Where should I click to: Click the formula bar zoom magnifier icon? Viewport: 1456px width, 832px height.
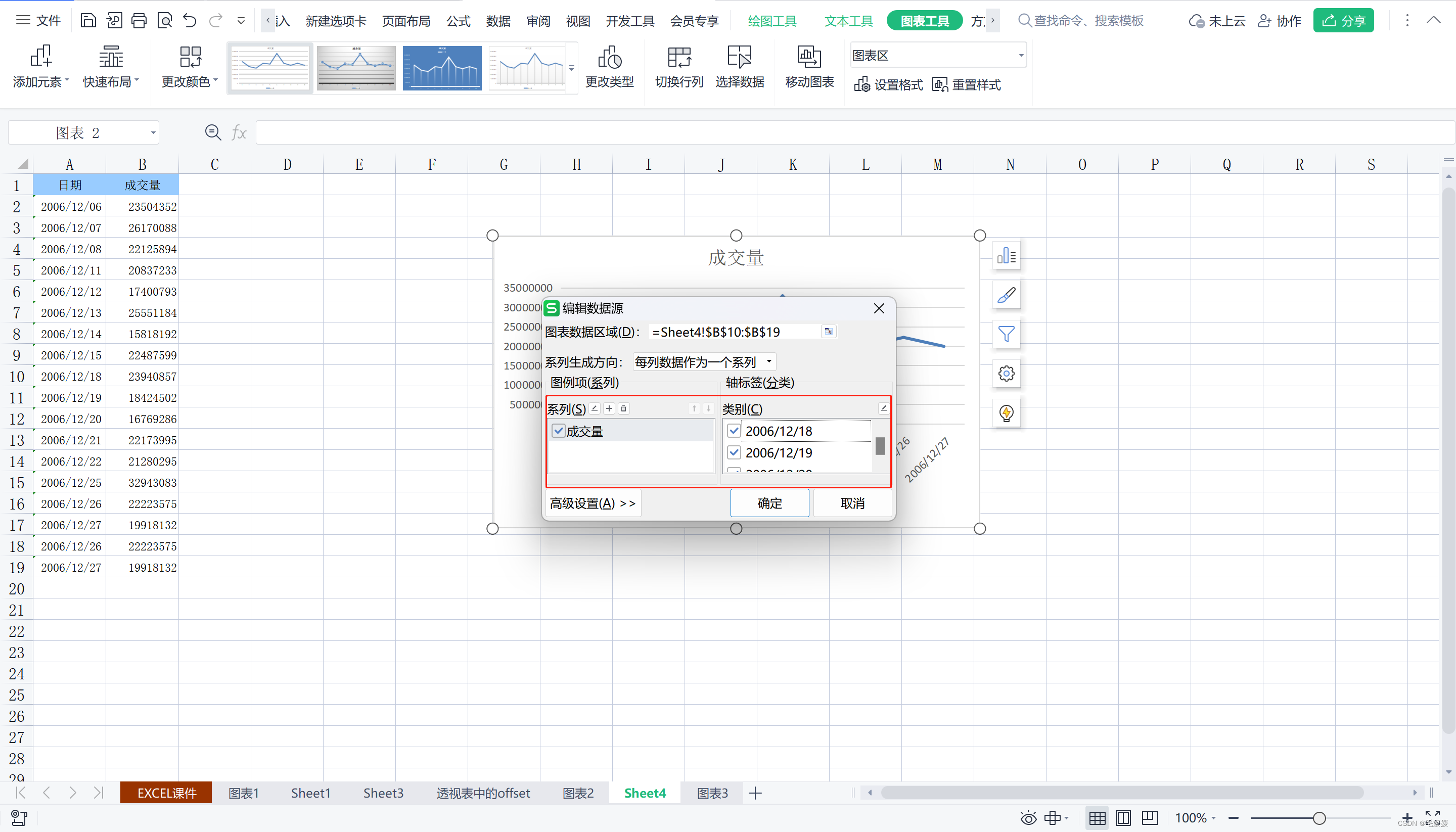pos(212,132)
